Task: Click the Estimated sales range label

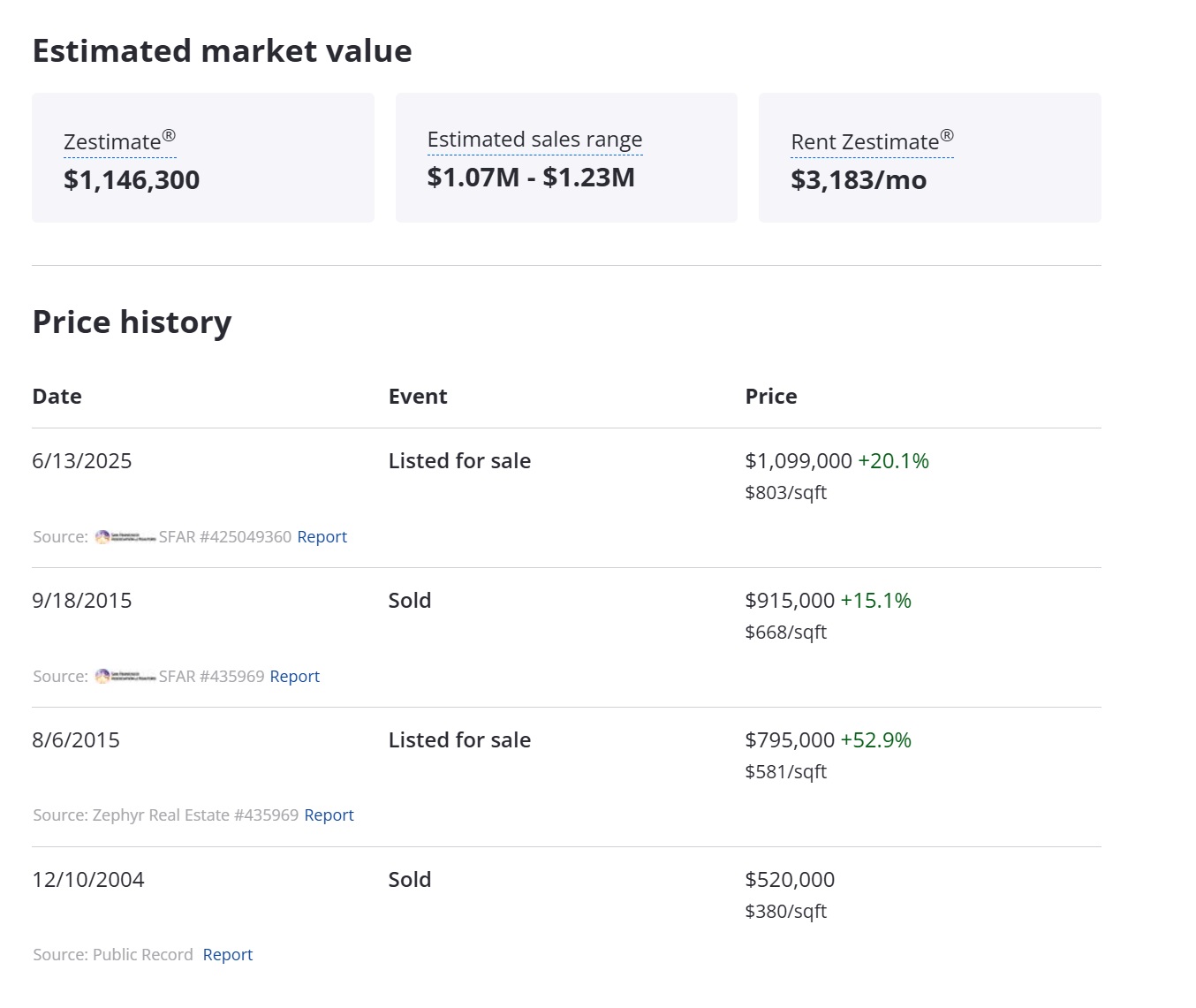Action: pos(534,140)
